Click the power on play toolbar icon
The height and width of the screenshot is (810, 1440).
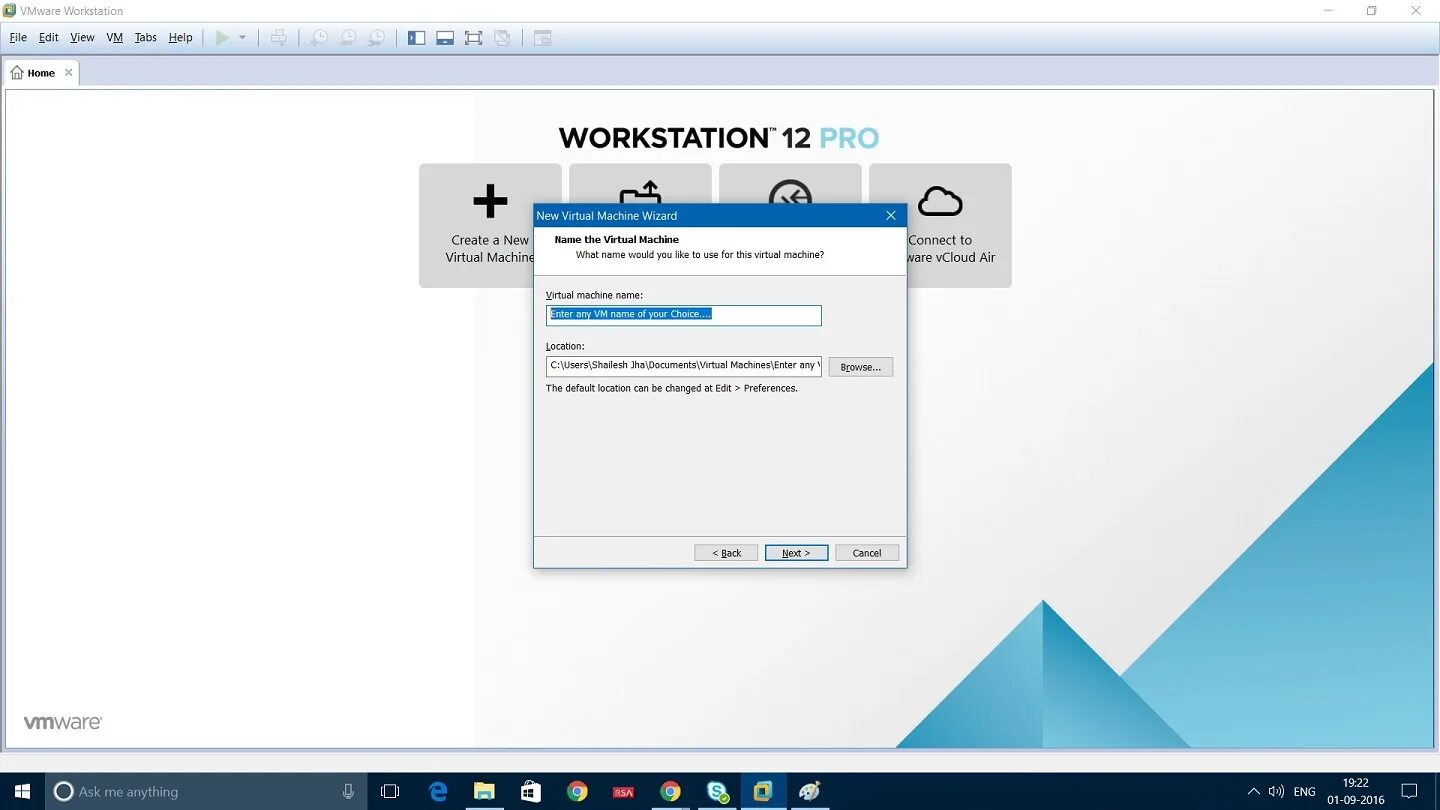pyautogui.click(x=222, y=38)
